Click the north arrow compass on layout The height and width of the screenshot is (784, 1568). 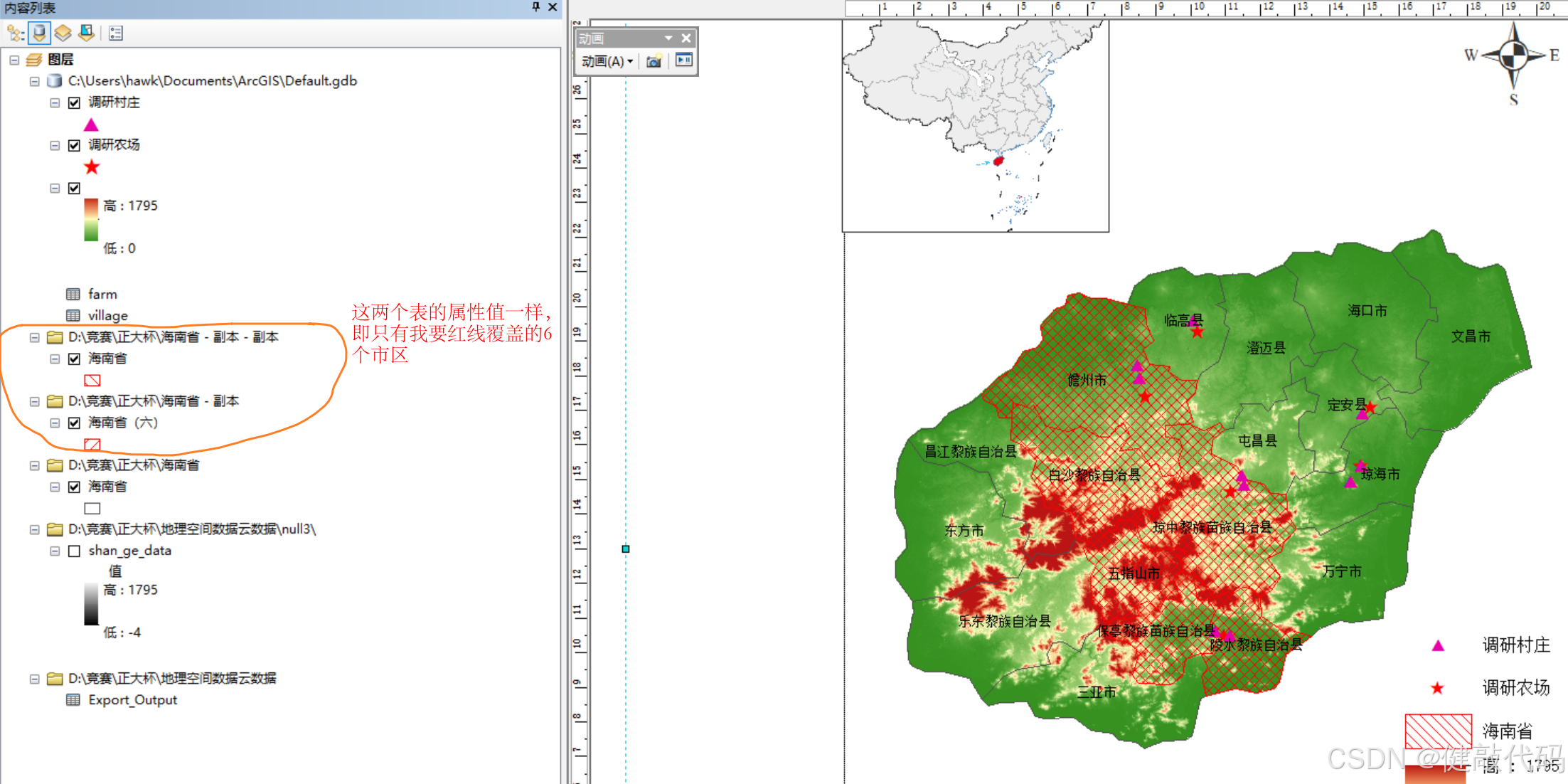1513,55
